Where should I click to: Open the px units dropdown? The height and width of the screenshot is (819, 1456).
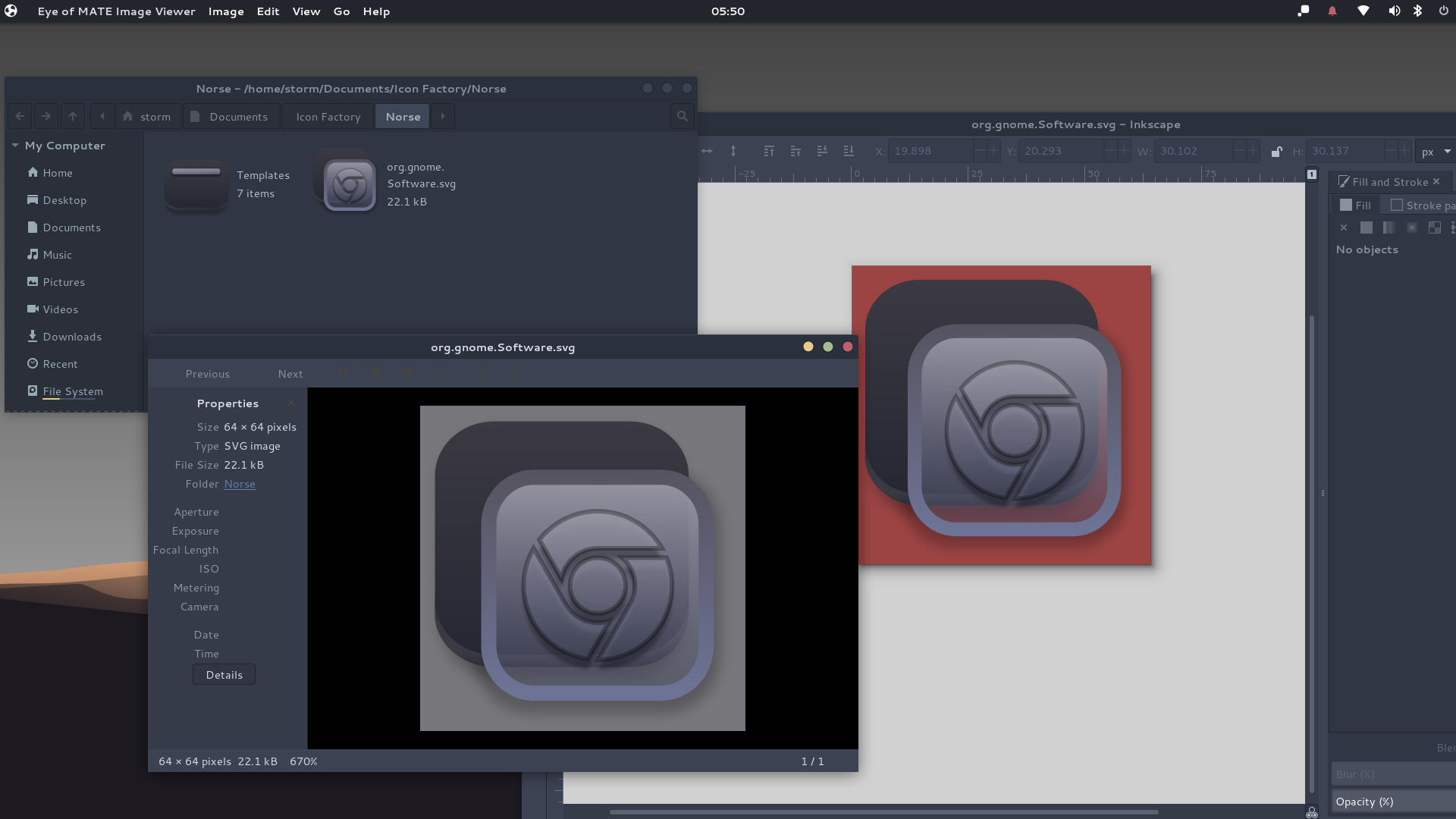pyautogui.click(x=1436, y=151)
